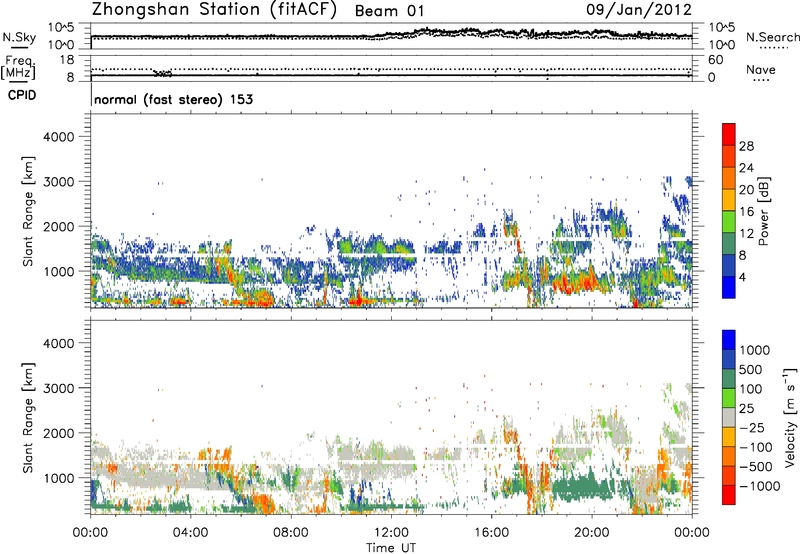Viewport: 800px width, 554px height.
Task: Click the 'Time UT' axis title
Action: [x=391, y=548]
